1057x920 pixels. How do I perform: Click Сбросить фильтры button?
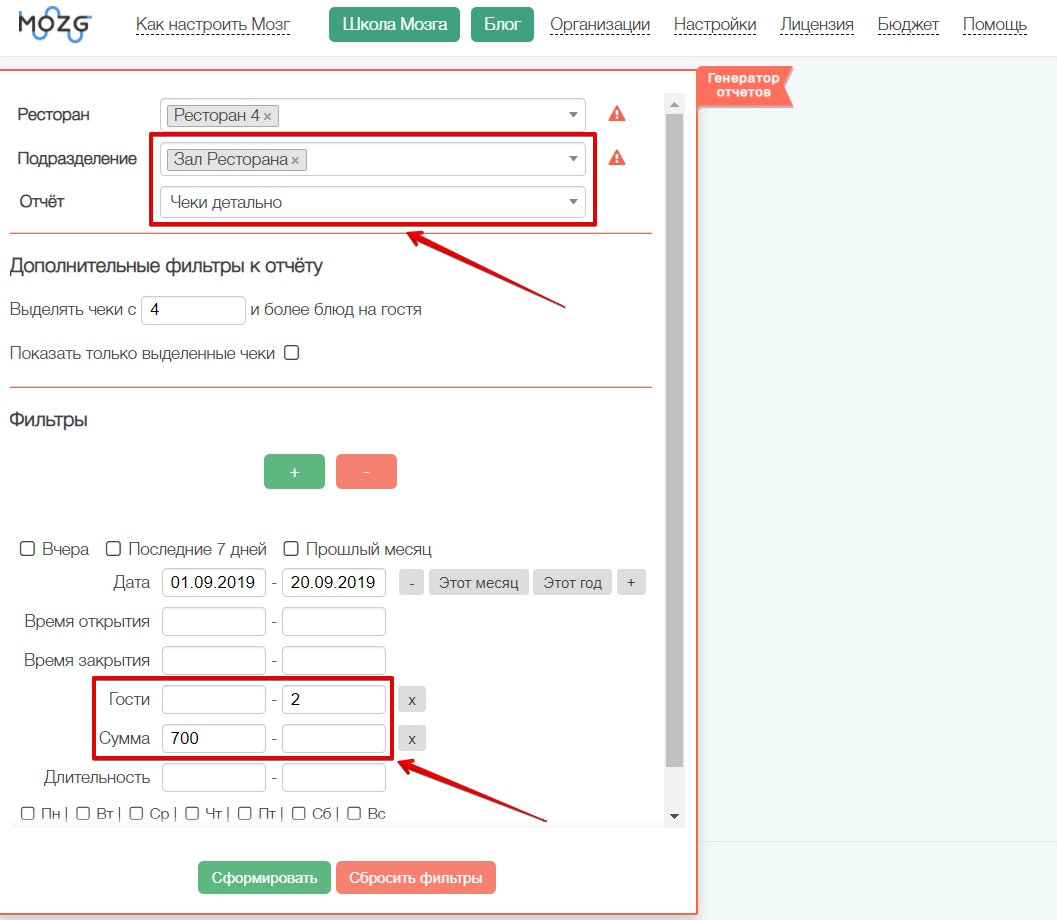415,878
